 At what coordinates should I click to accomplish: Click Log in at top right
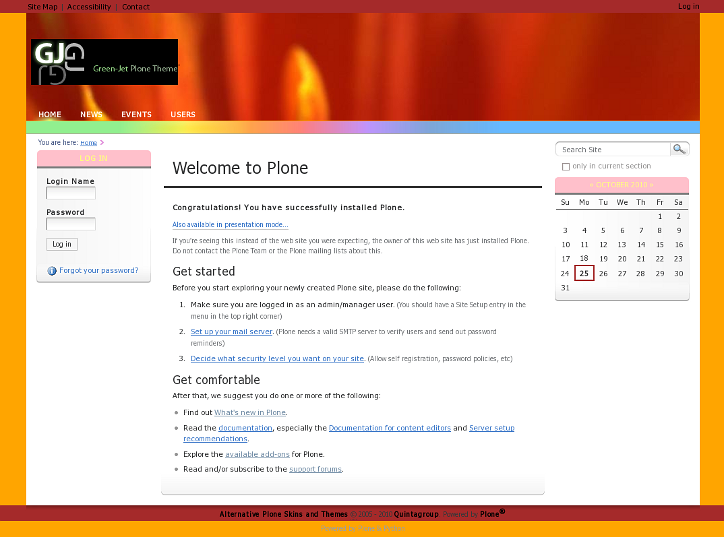coord(688,6)
